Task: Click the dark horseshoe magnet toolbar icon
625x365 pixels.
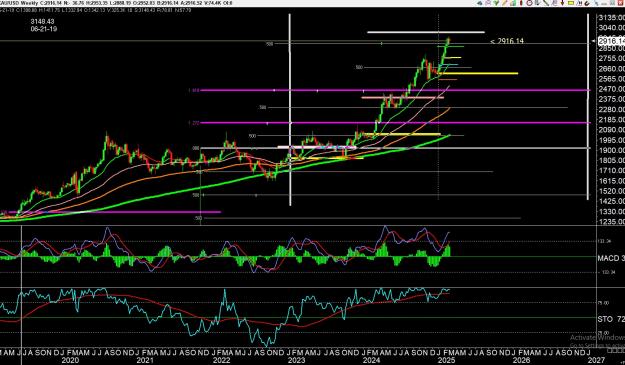Action: point(587,3)
